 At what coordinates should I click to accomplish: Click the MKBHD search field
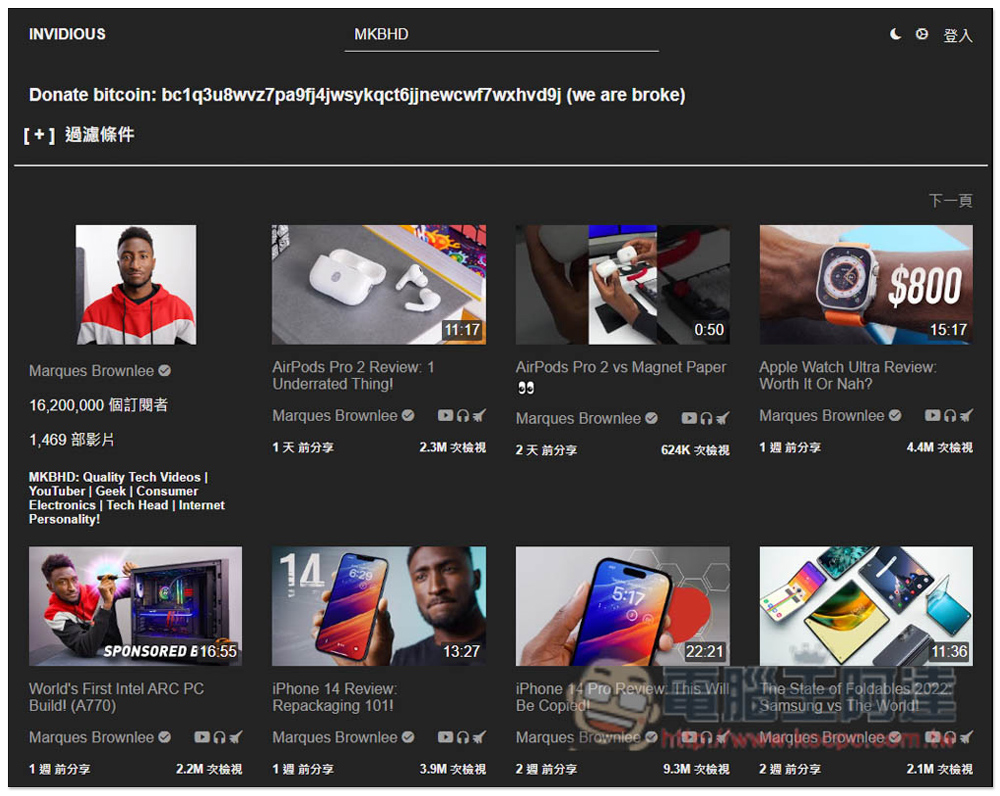pos(501,34)
